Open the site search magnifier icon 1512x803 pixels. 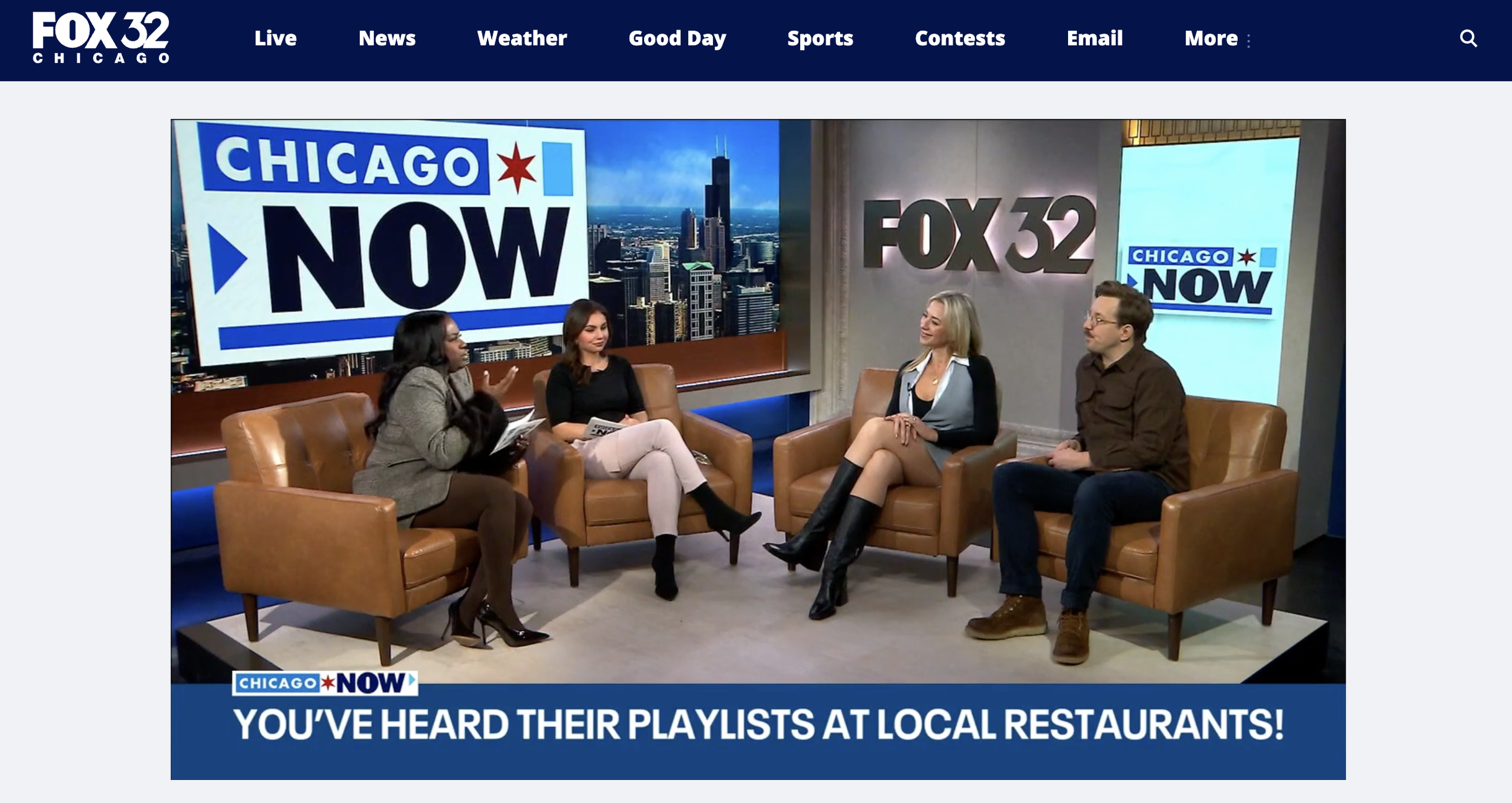click(x=1468, y=39)
